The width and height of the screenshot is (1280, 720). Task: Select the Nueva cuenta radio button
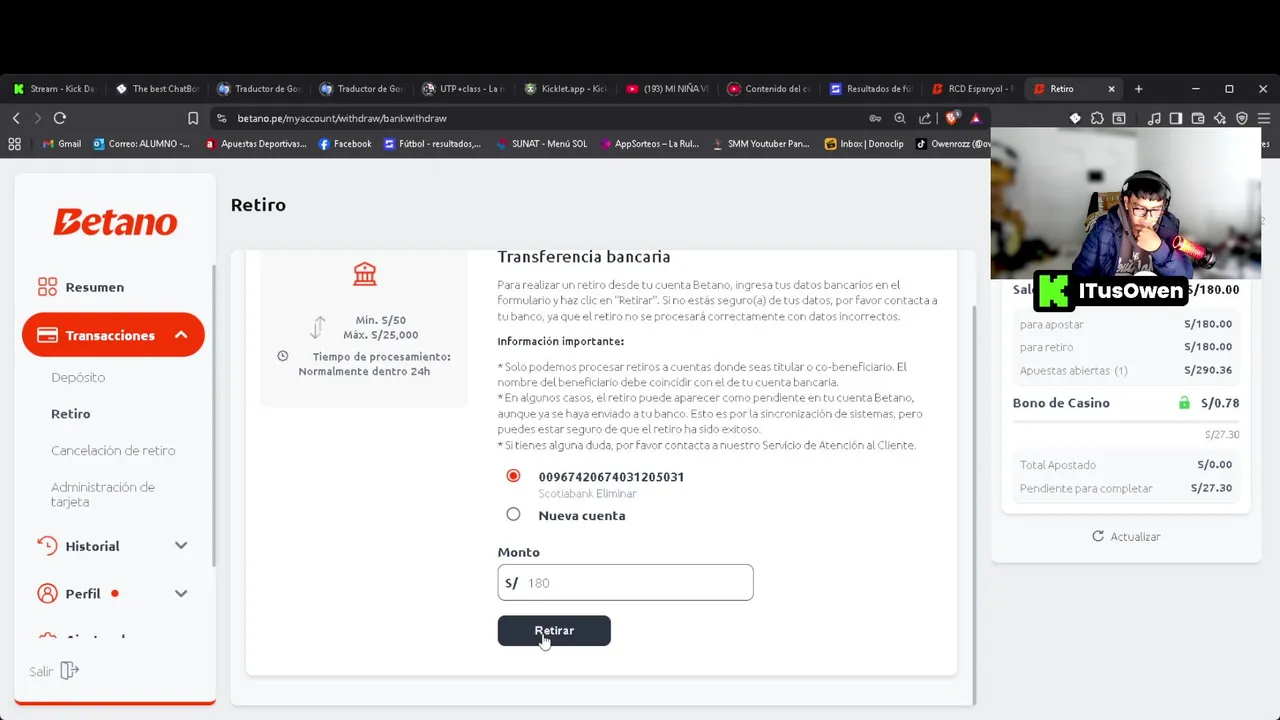coord(513,514)
